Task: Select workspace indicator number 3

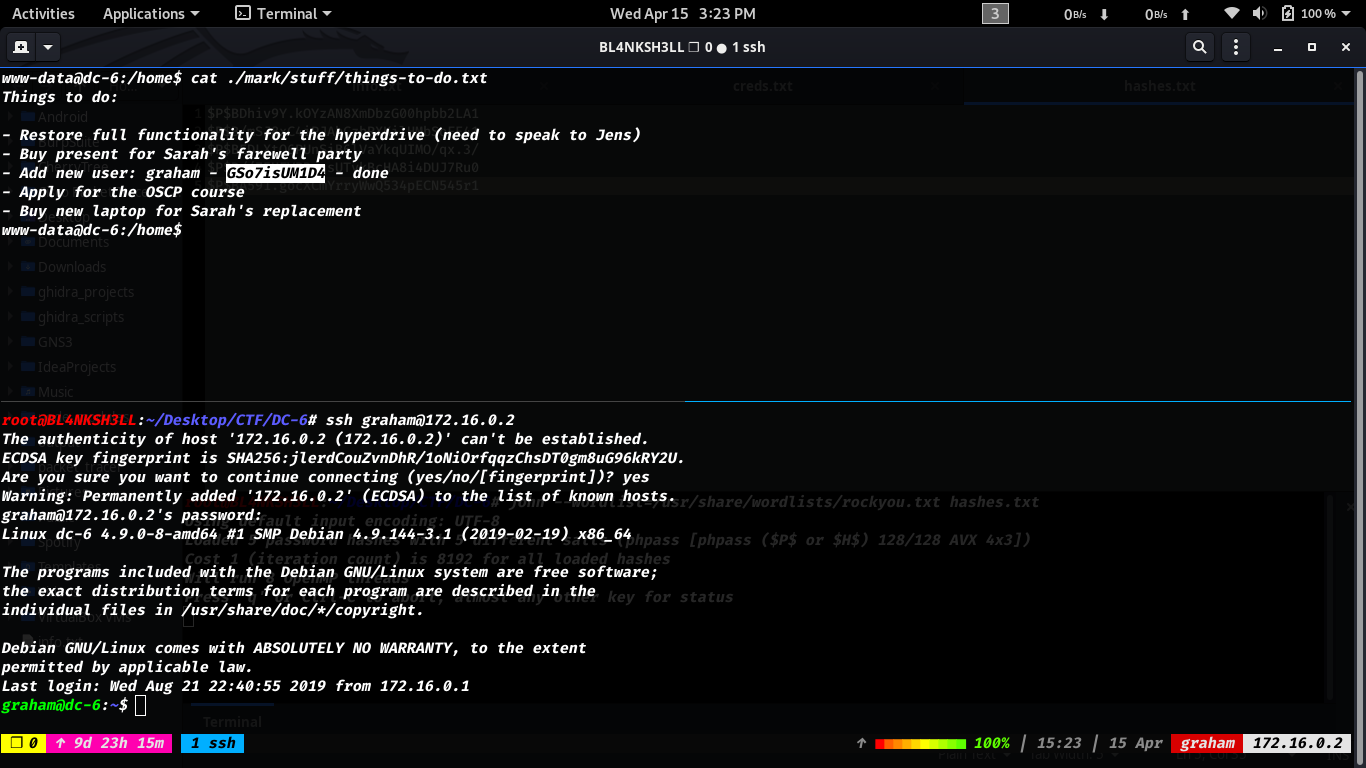Action: [995, 14]
